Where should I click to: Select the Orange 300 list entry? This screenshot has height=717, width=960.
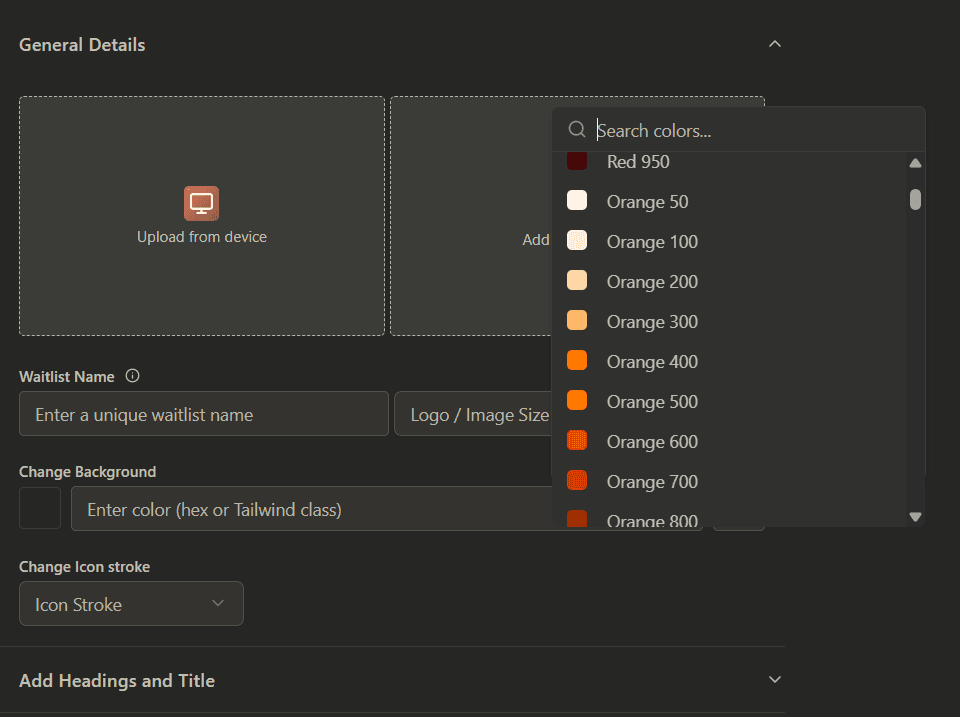(x=652, y=322)
